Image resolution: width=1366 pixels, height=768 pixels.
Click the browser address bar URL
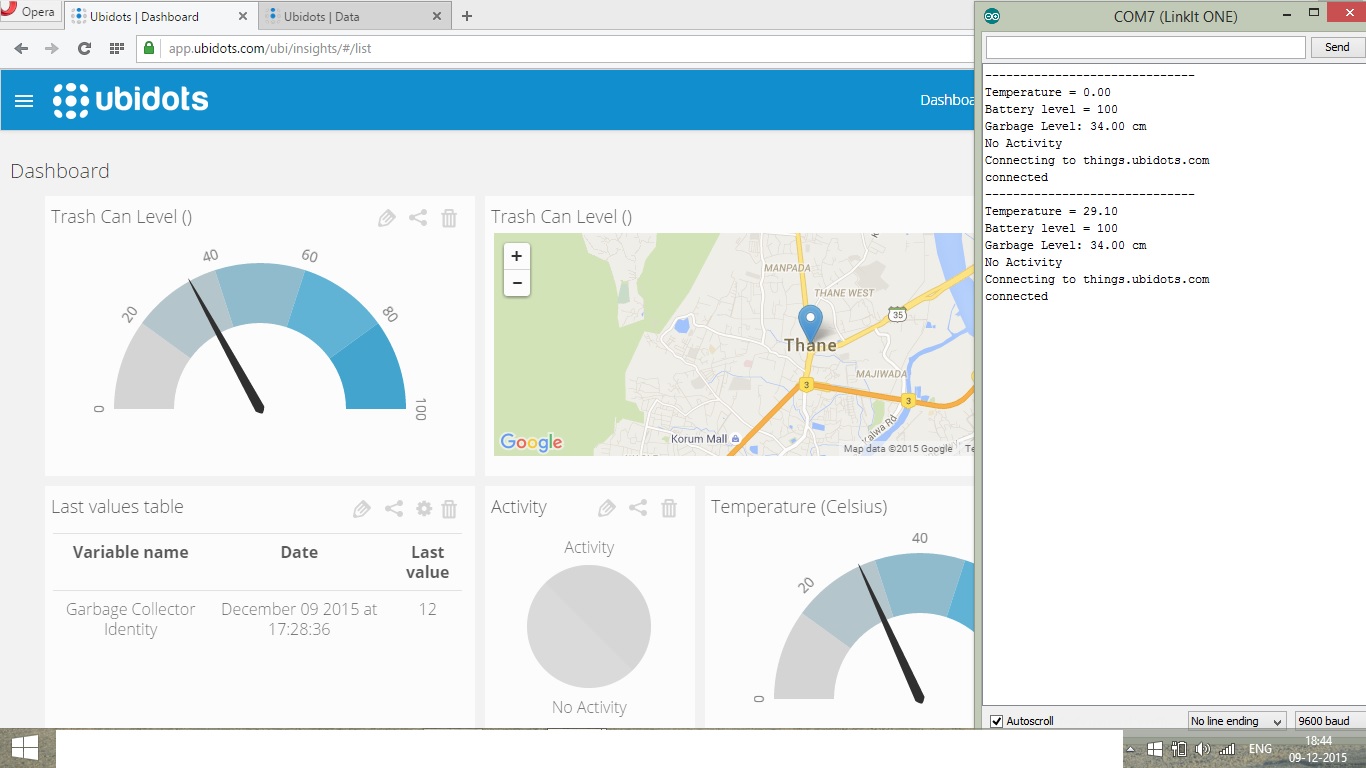coord(269,48)
